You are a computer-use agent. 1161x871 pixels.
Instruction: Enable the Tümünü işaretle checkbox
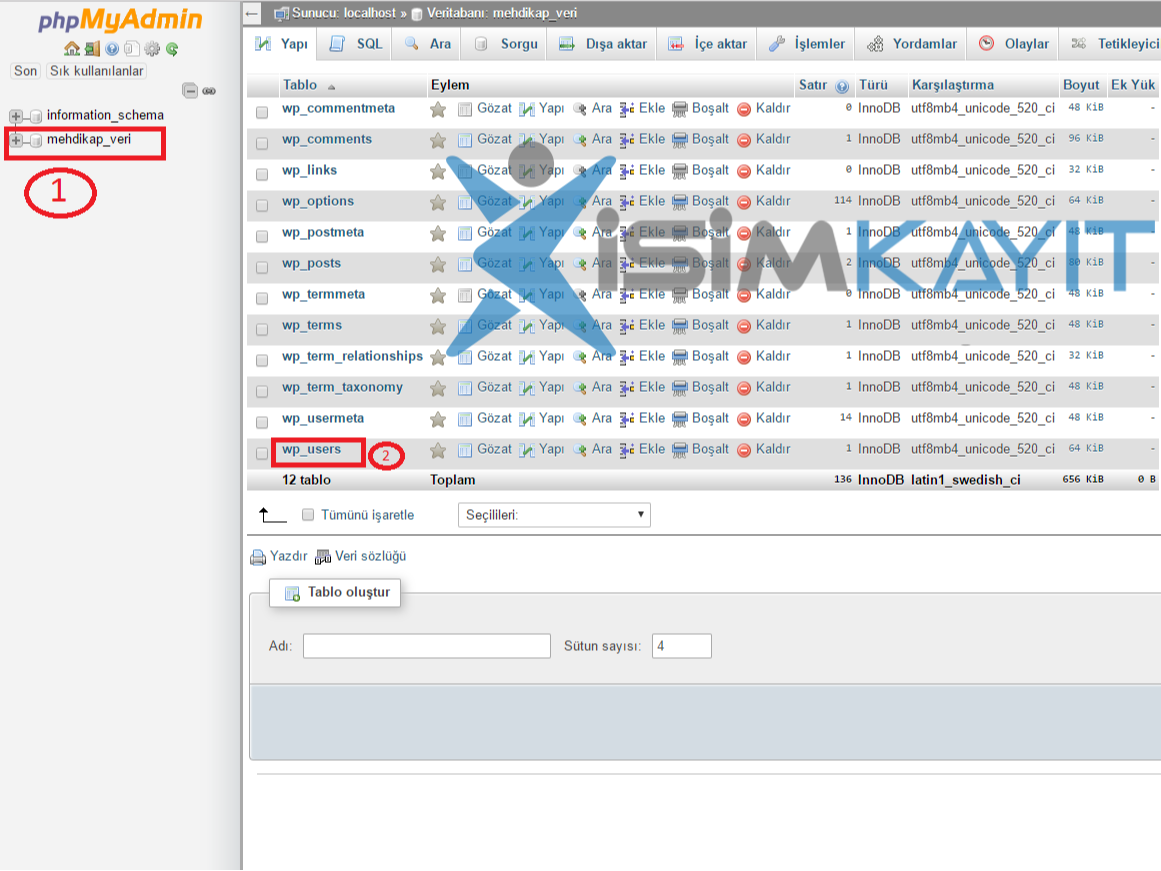[308, 515]
